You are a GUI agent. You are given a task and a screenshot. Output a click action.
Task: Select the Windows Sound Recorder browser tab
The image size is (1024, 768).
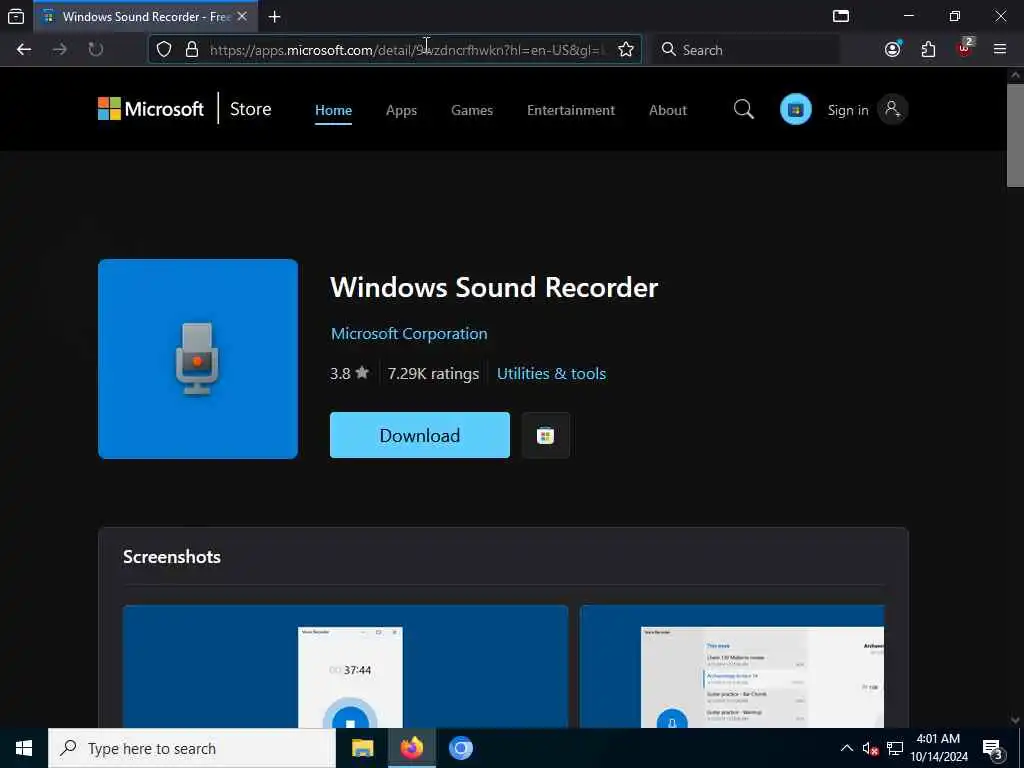(145, 16)
